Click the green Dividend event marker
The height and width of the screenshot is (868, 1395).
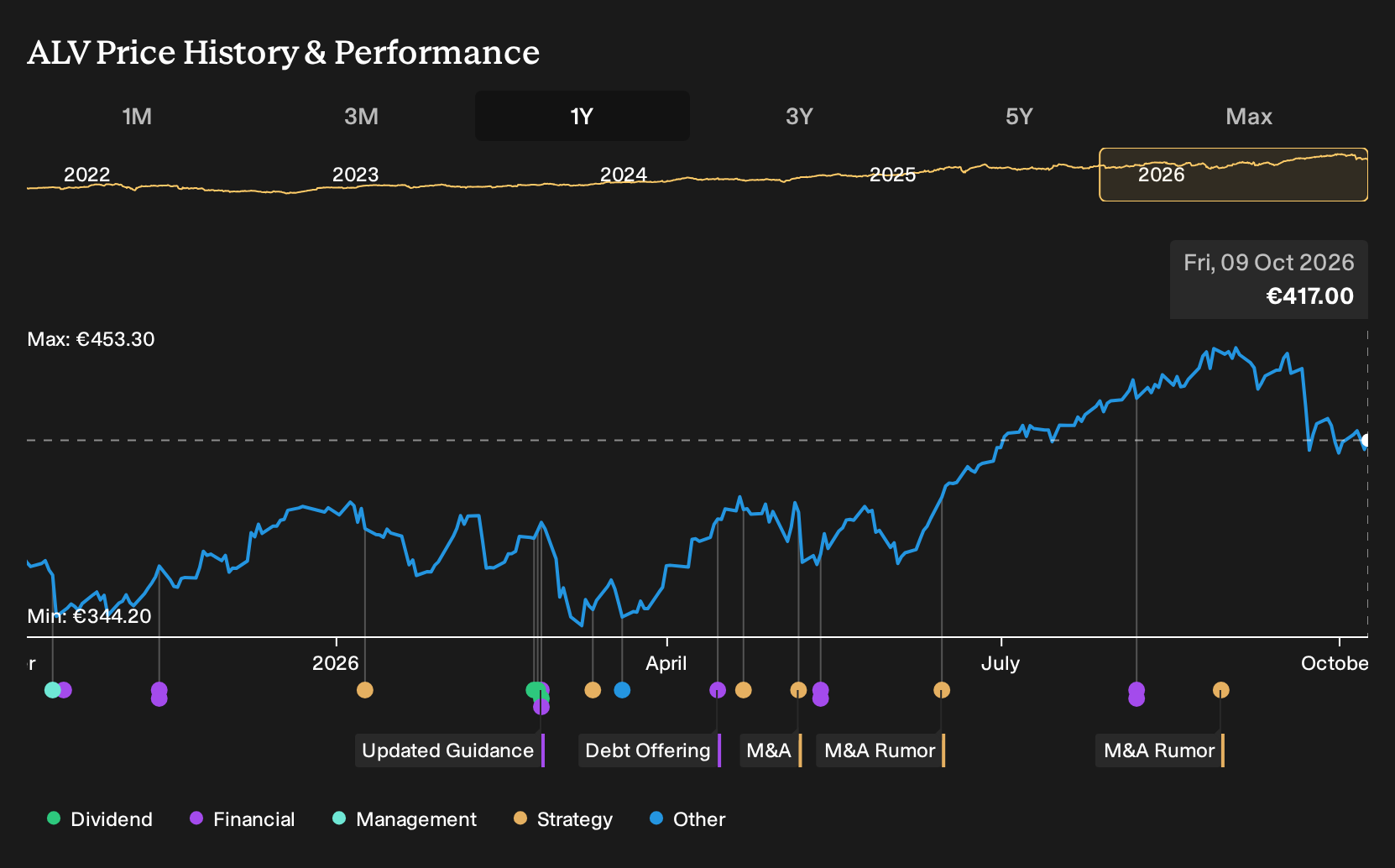[x=533, y=690]
